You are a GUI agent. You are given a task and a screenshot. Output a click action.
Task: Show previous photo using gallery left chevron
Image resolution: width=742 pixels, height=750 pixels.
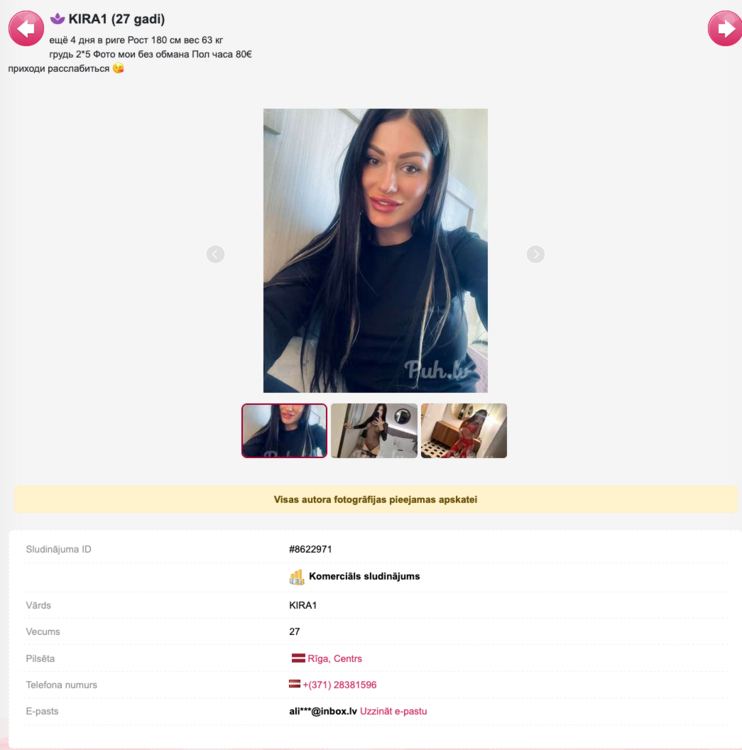tap(215, 254)
